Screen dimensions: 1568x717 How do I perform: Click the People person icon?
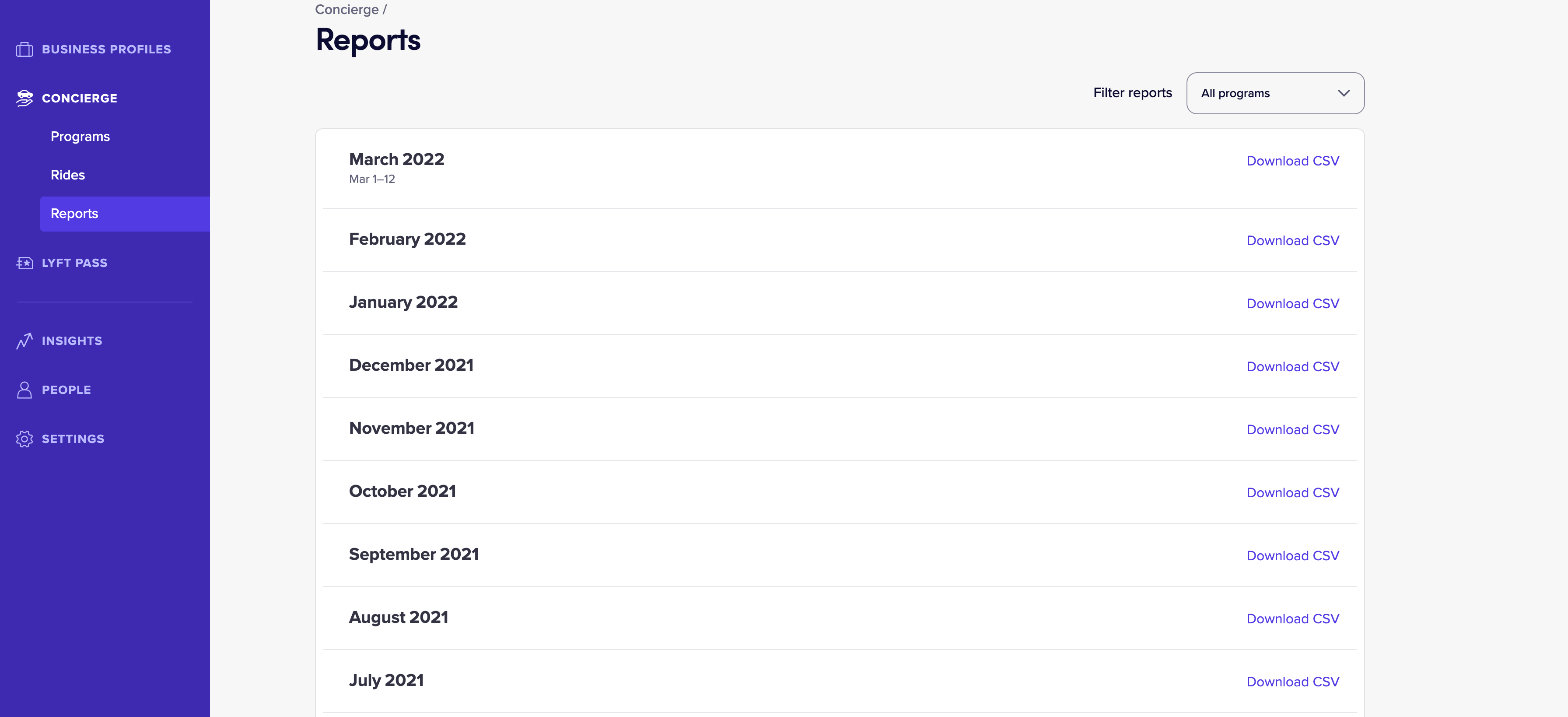[24, 390]
